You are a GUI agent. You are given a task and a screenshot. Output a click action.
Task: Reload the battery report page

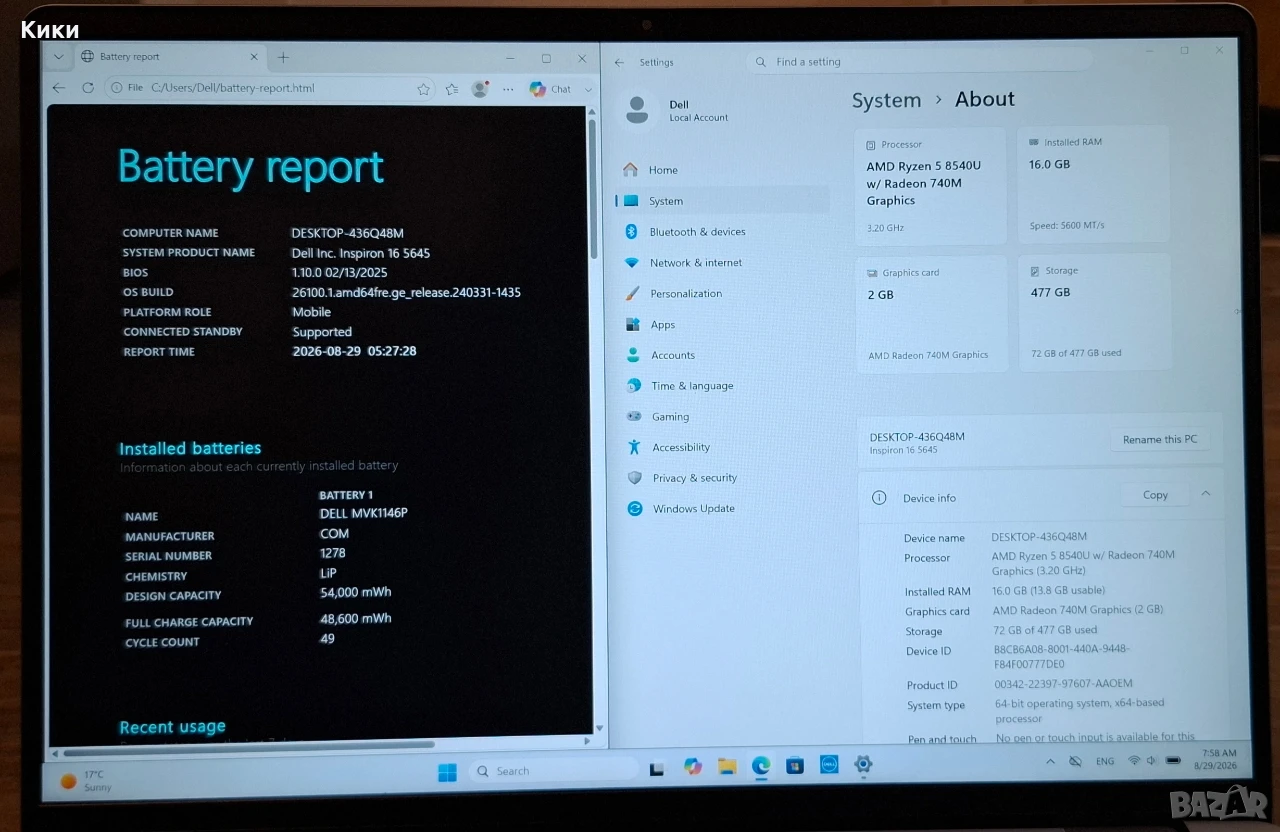pos(88,88)
